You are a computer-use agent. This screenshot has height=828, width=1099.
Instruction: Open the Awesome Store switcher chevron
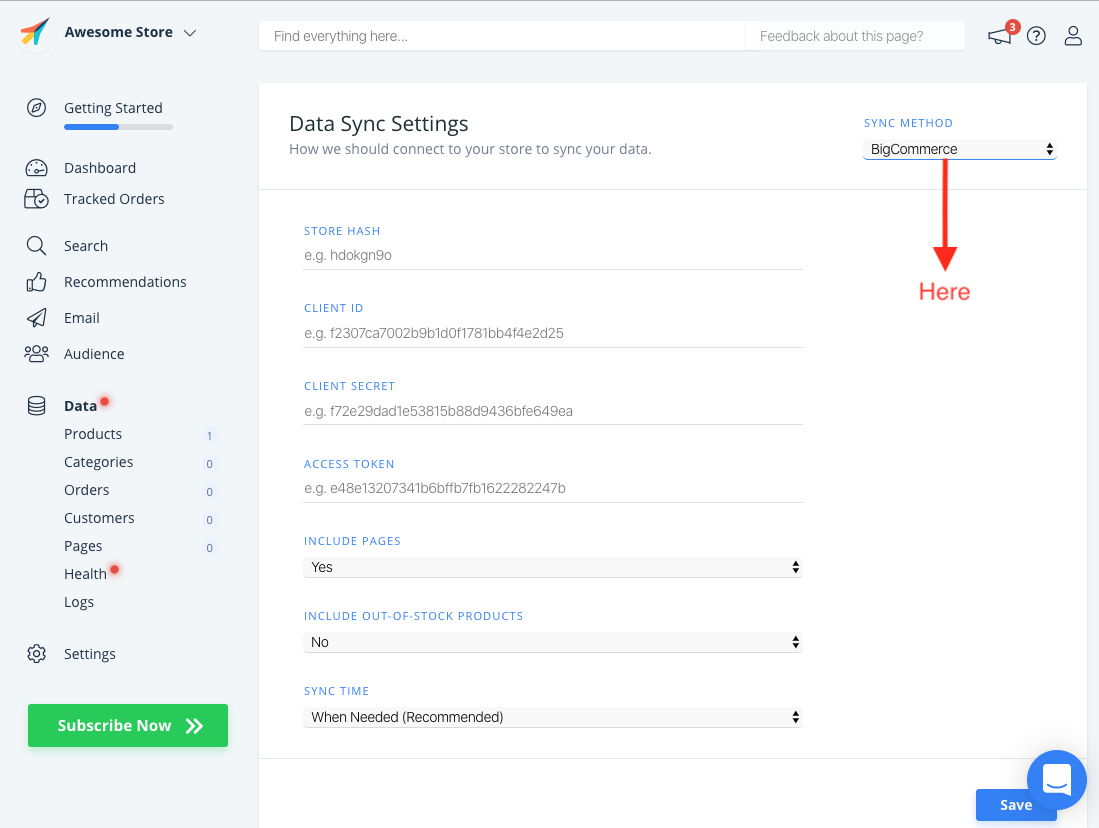click(190, 33)
